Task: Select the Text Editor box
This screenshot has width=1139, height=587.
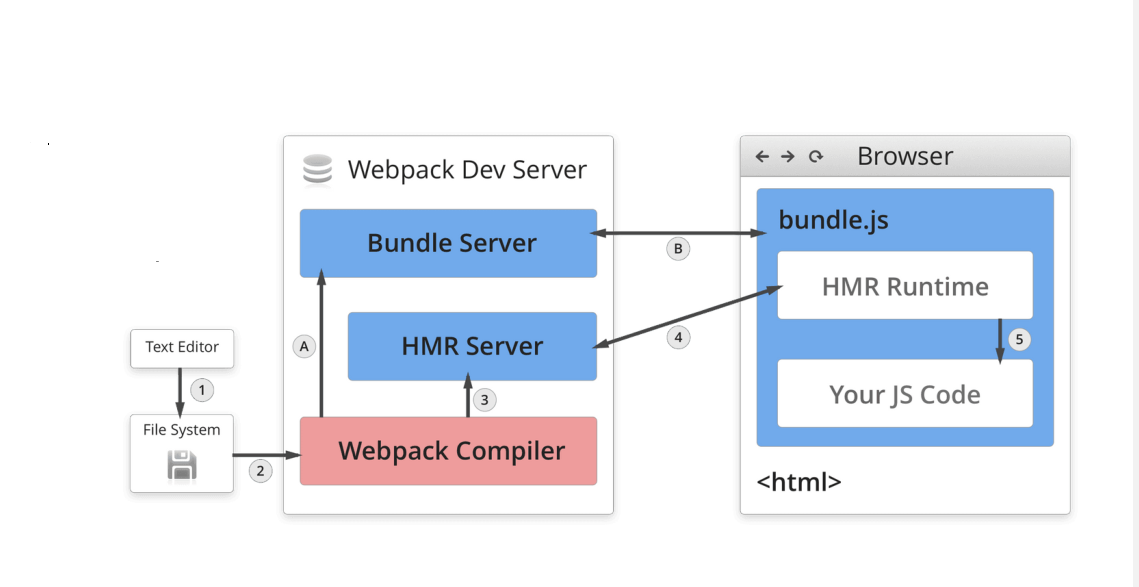Action: point(182,349)
